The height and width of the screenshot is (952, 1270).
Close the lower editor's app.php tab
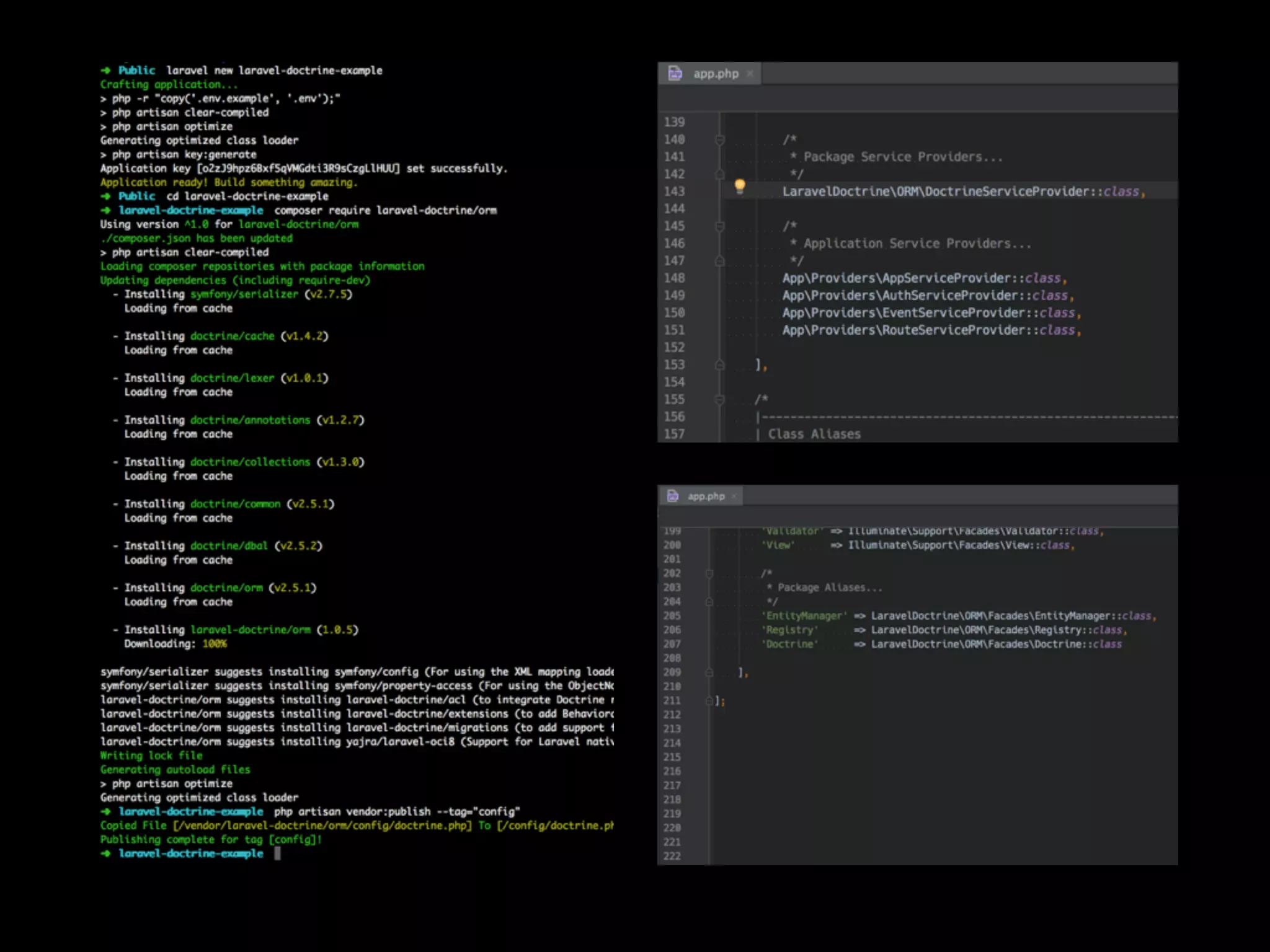tap(734, 496)
